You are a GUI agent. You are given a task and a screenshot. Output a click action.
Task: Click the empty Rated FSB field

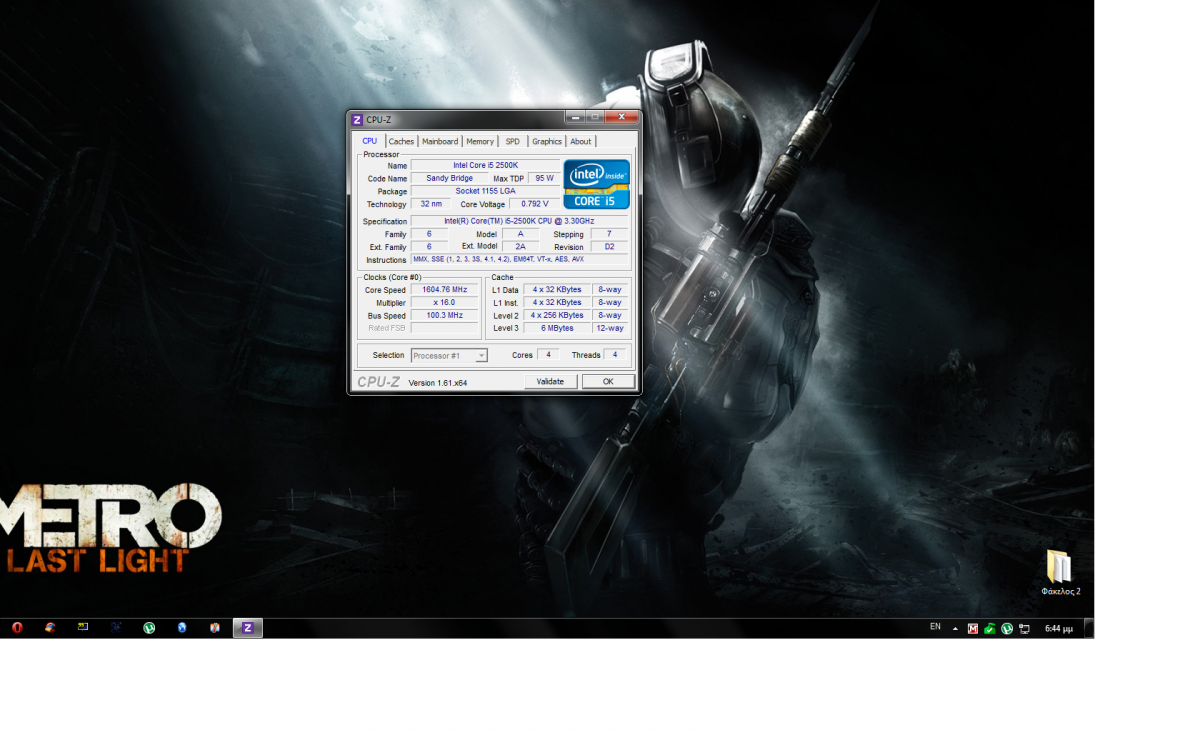click(x=445, y=328)
